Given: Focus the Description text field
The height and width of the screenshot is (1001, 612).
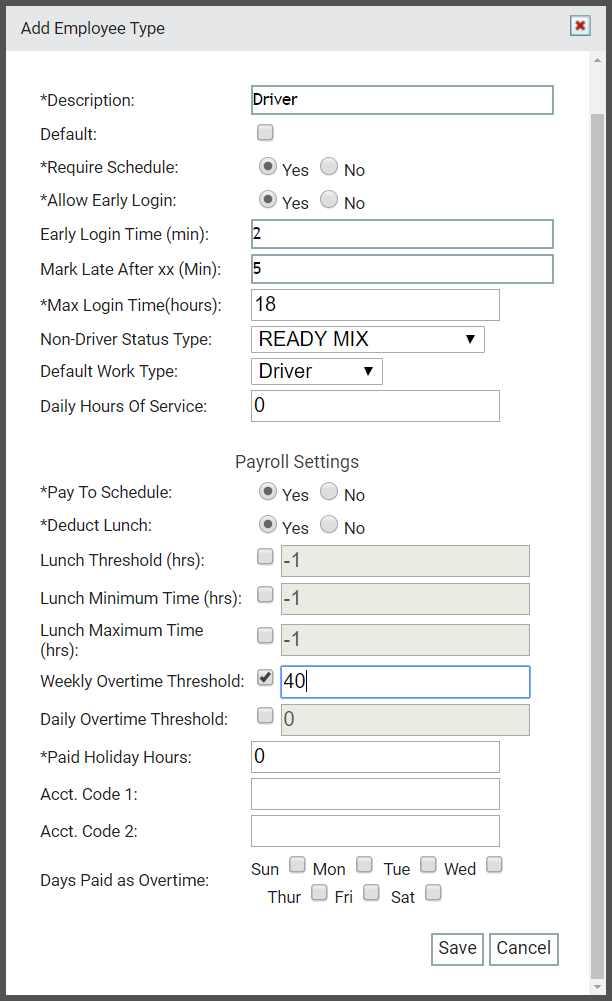Looking at the screenshot, I should tap(402, 100).
